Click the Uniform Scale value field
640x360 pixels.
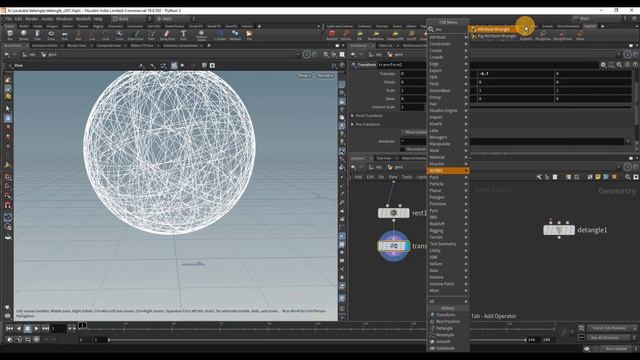pyautogui.click(x=413, y=107)
